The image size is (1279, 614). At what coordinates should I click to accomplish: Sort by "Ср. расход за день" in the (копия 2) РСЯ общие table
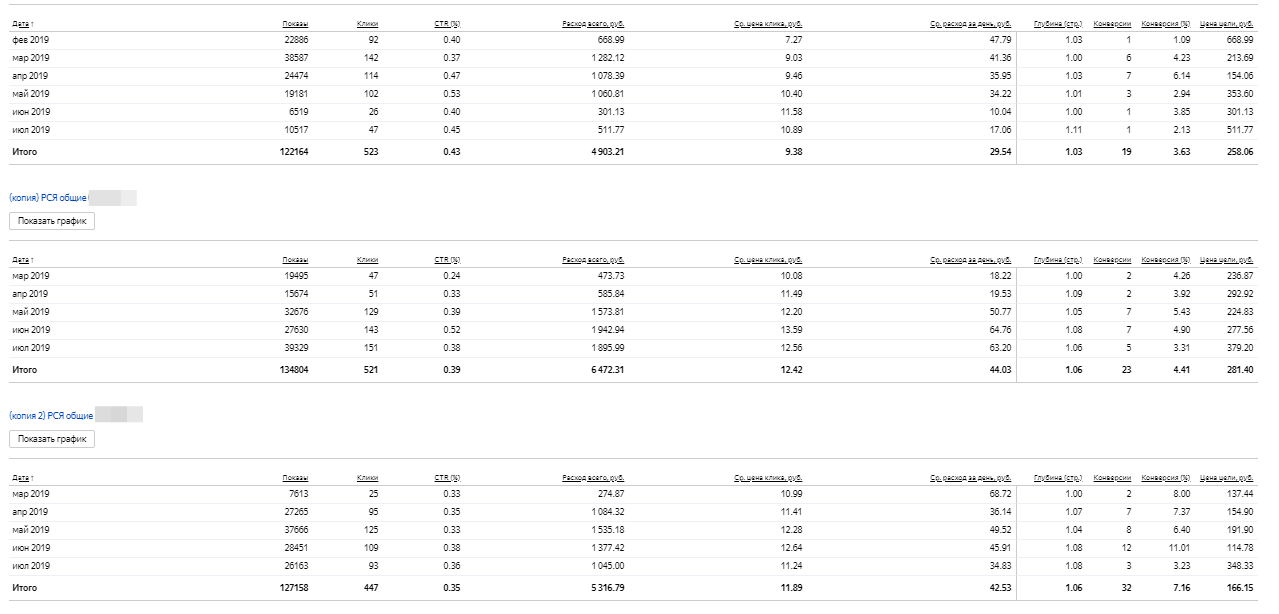(971, 478)
